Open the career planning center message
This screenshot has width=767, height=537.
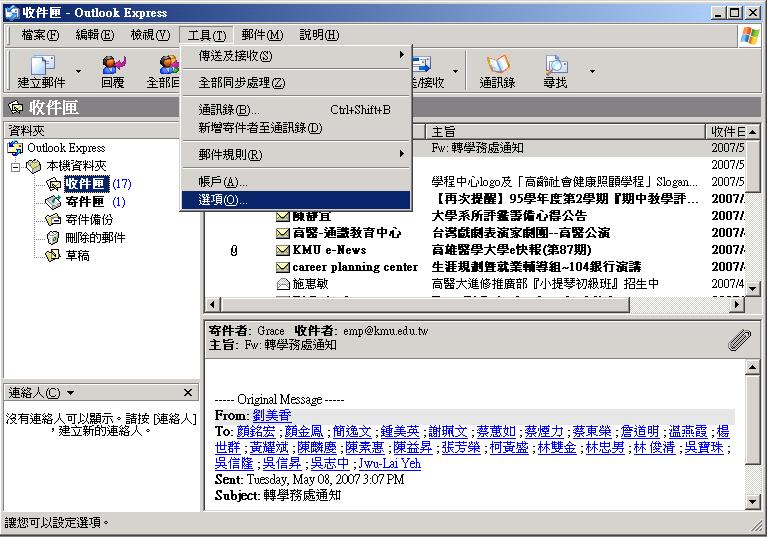[x=474, y=267]
